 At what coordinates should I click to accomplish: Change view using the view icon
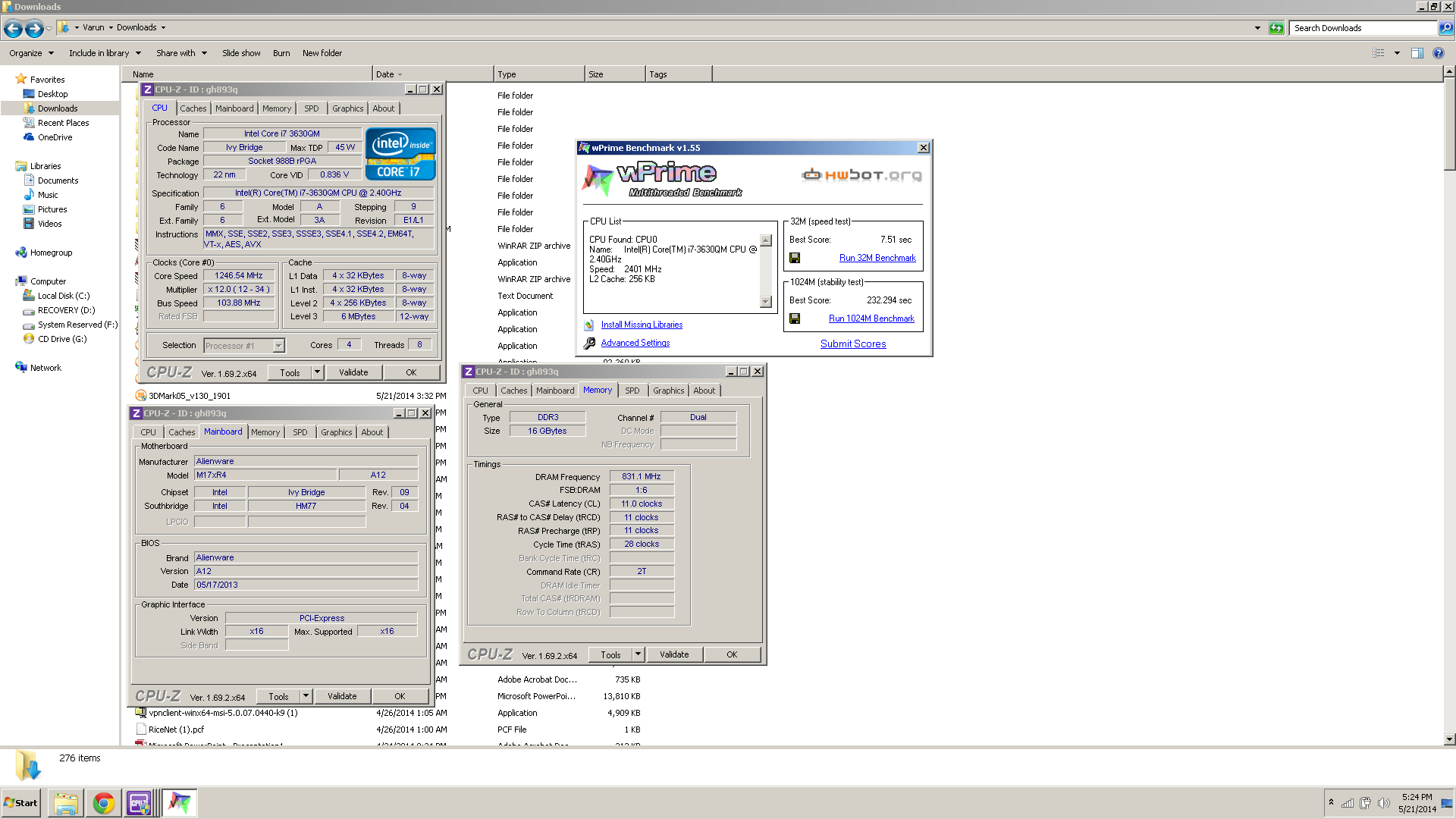(1379, 53)
